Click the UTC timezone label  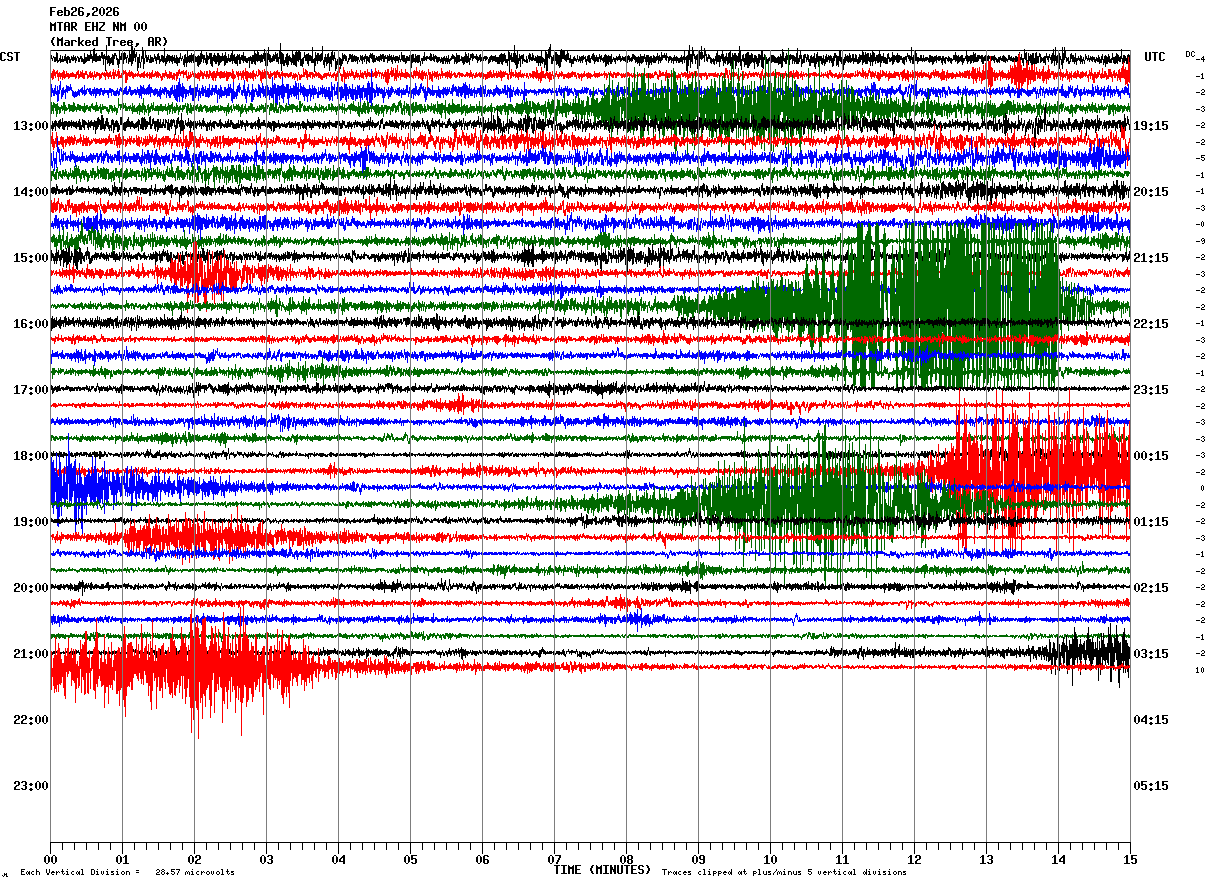coord(1155,57)
